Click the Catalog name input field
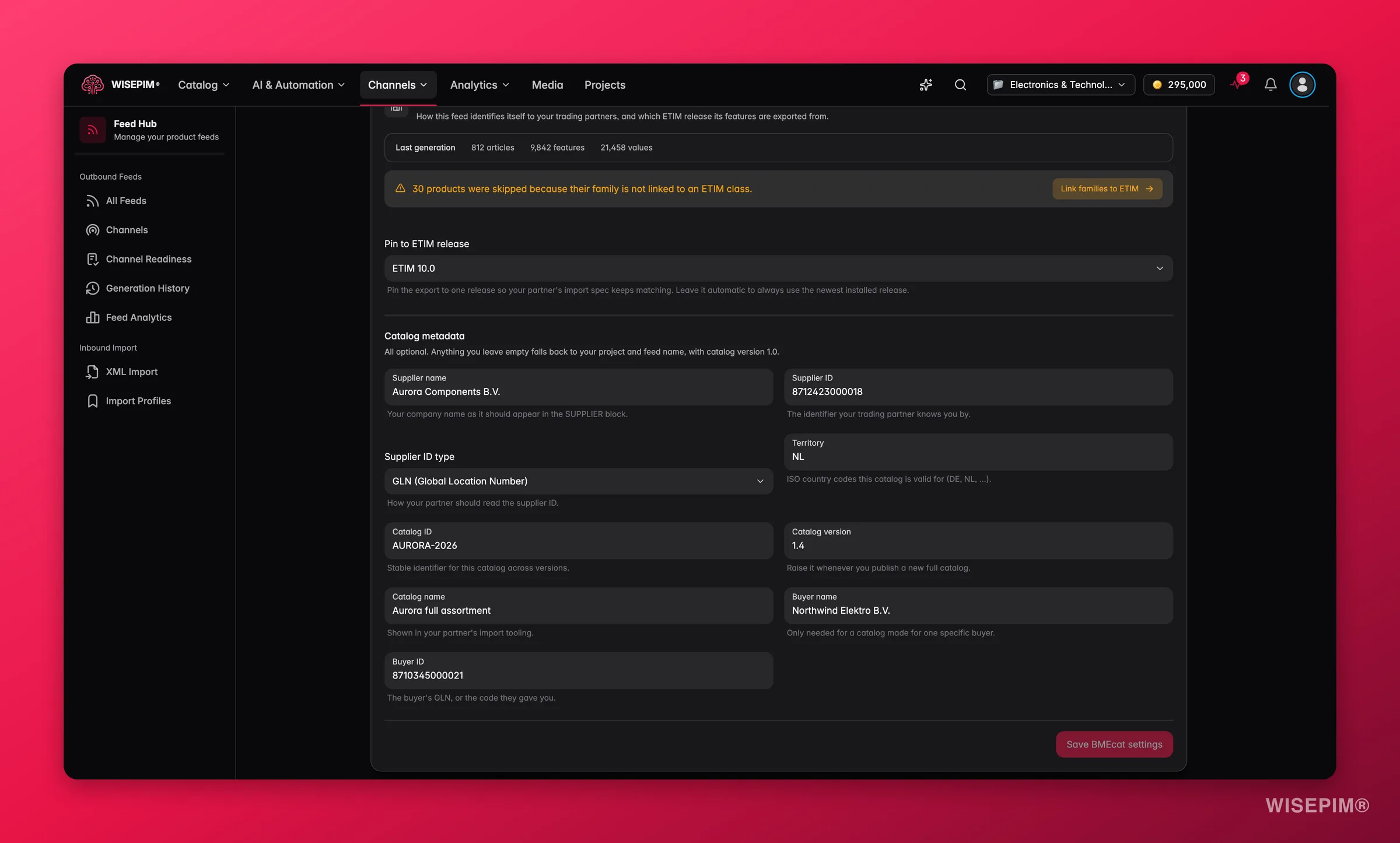This screenshot has width=1400, height=843. click(x=578, y=606)
